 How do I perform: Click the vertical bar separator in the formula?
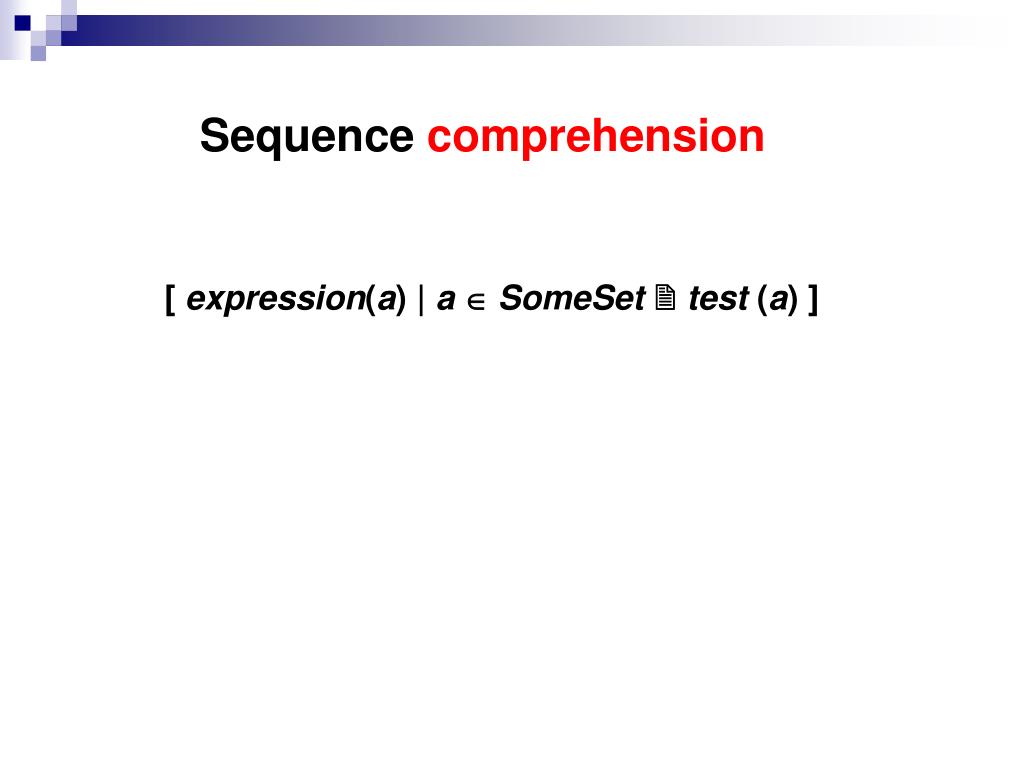(x=421, y=300)
